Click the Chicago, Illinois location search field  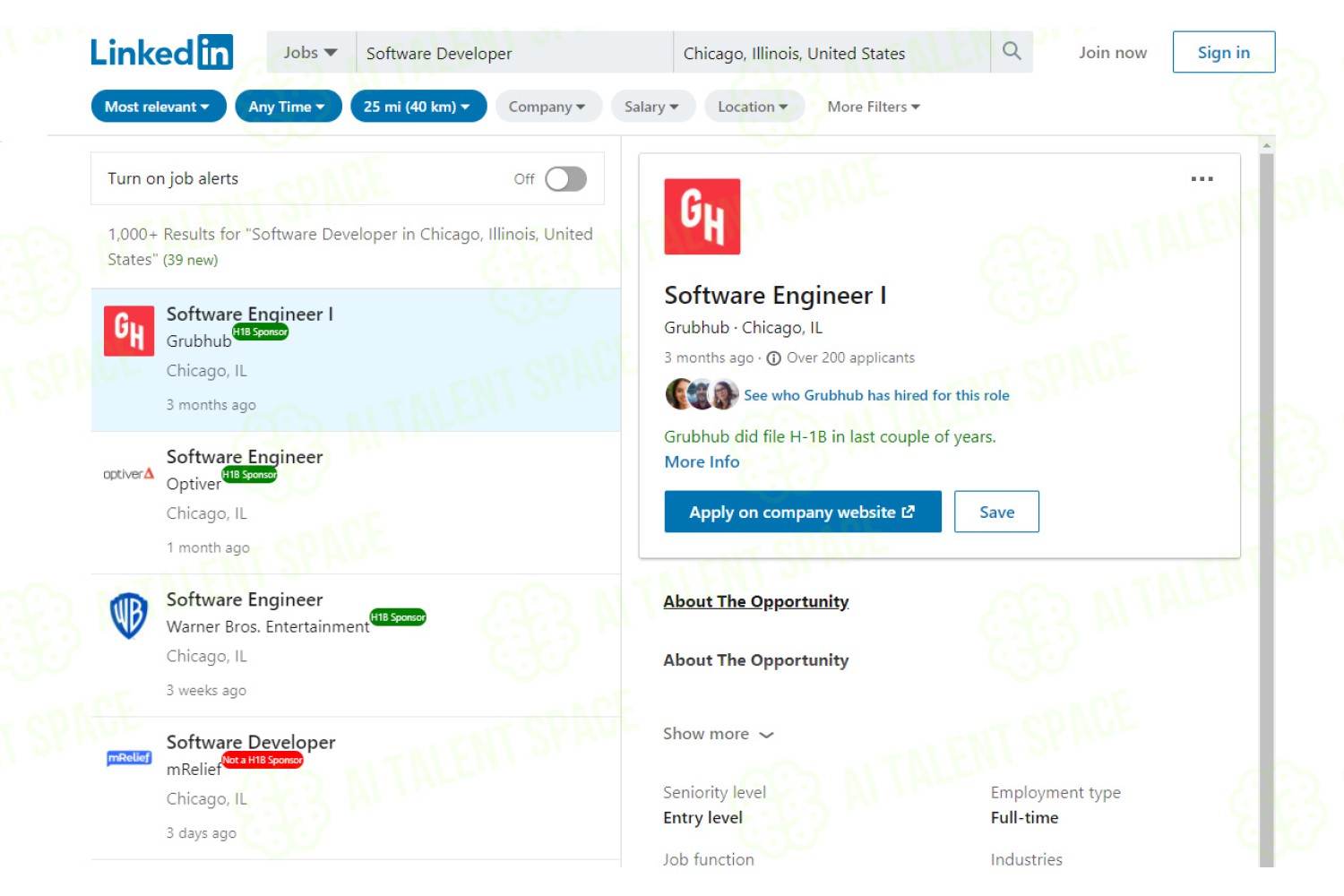[831, 53]
